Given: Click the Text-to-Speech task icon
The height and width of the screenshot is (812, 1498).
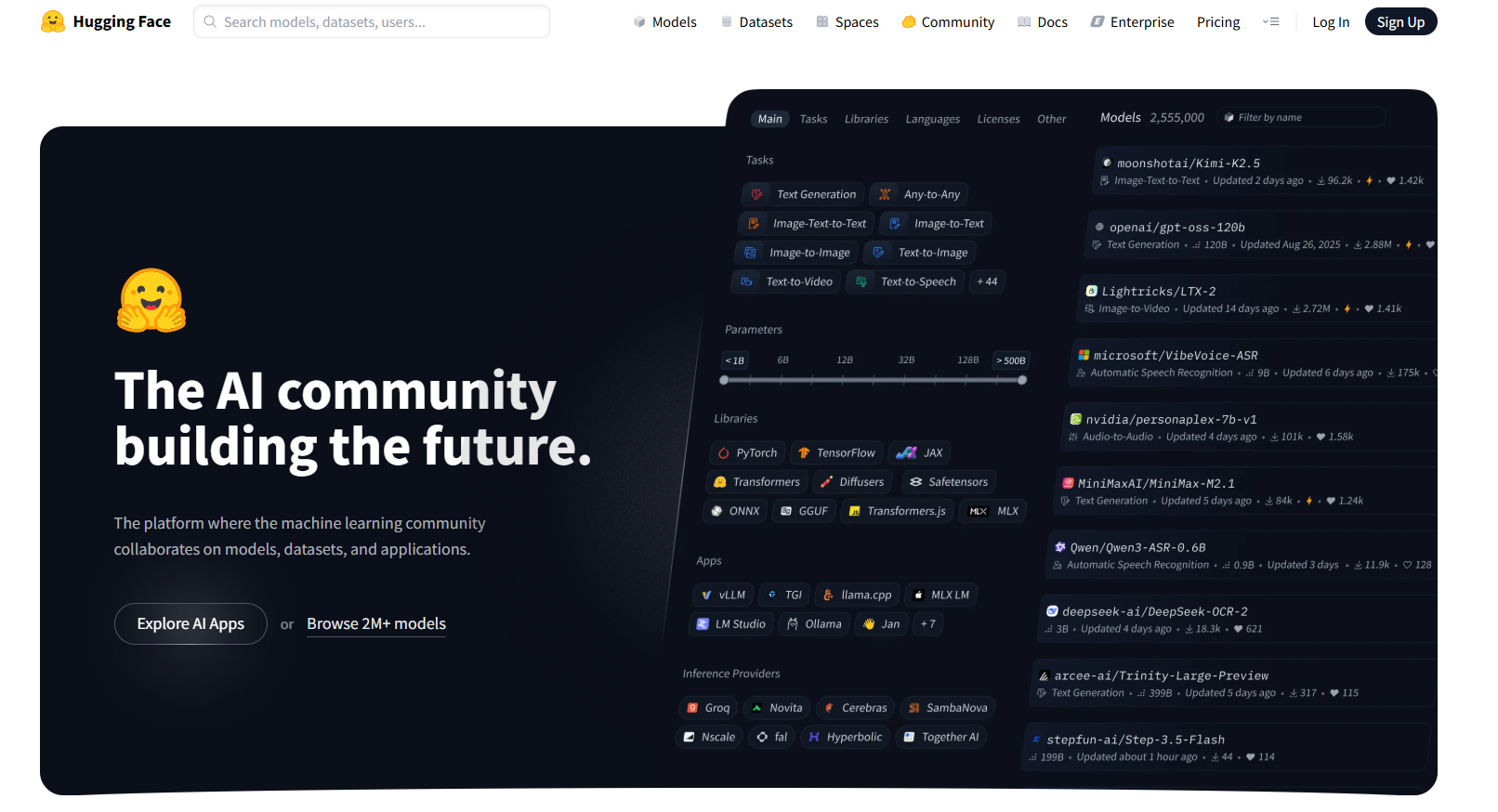Looking at the screenshot, I should pos(861,282).
